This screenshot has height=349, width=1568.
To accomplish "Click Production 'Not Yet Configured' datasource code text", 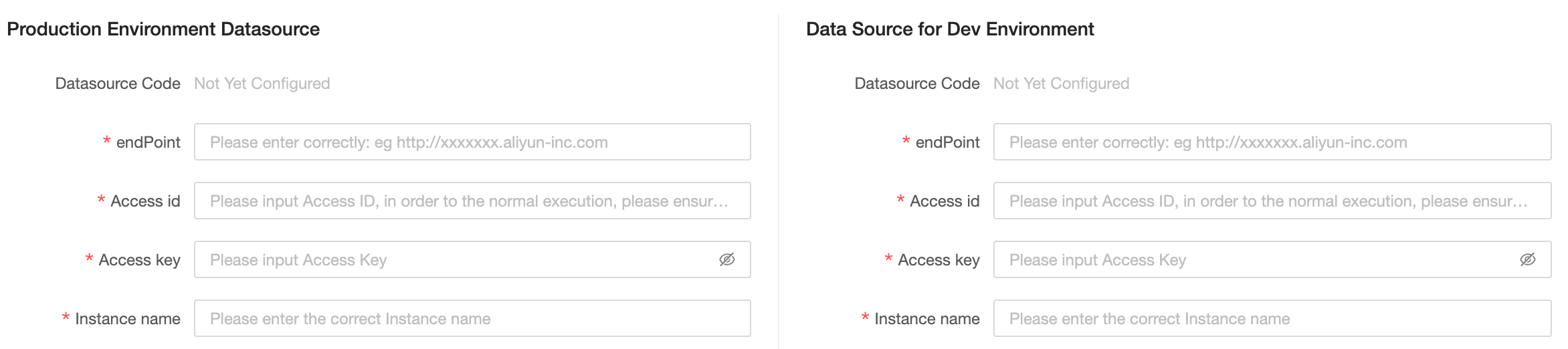I will [262, 84].
